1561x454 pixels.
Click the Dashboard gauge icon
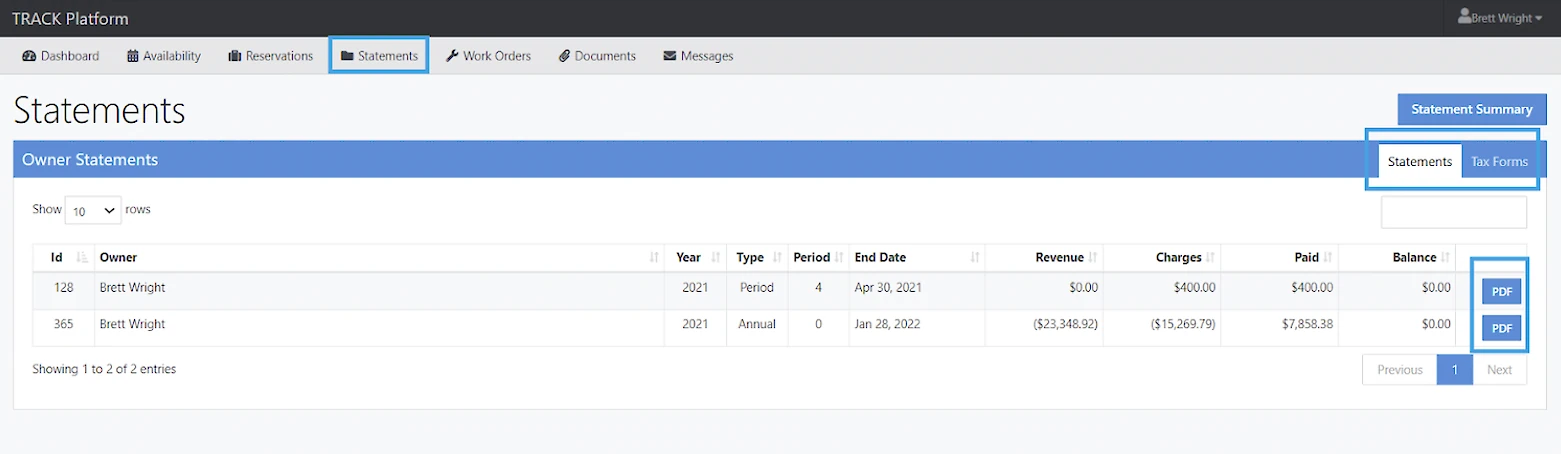click(x=28, y=56)
